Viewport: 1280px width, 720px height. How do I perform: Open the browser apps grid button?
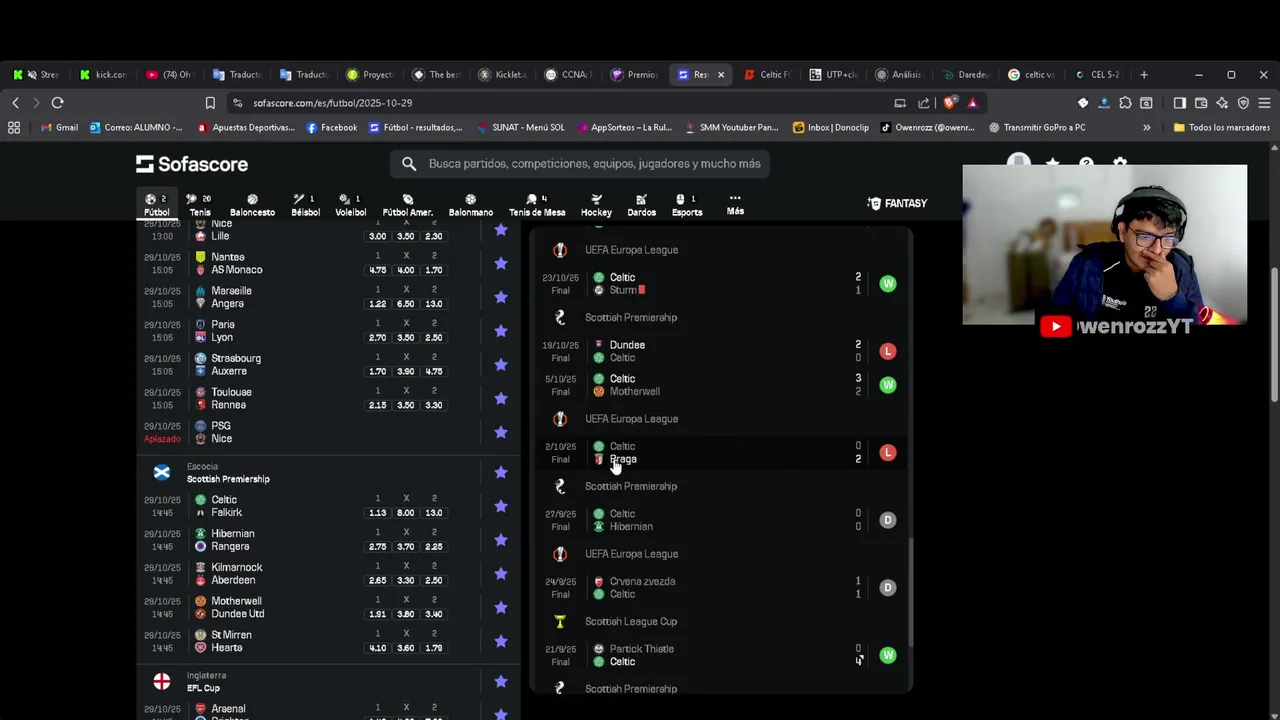click(14, 128)
